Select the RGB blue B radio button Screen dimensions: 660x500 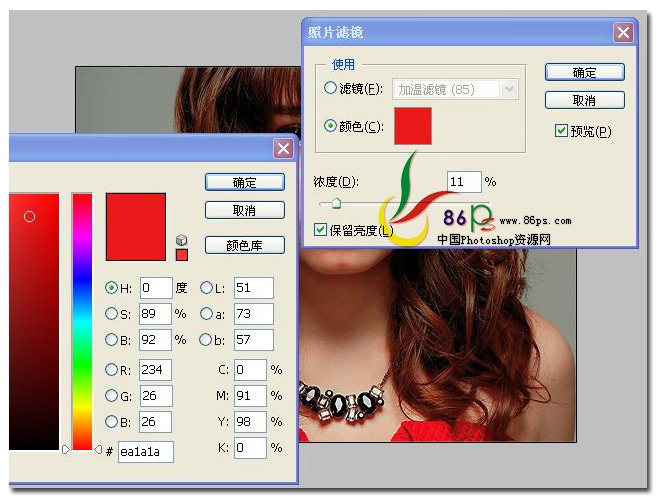[x=111, y=421]
